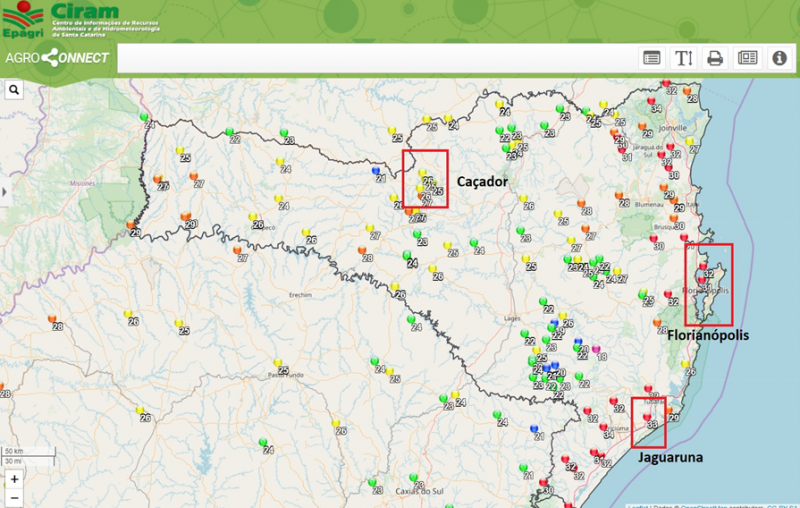This screenshot has height=508, width=800.
Task: Zoom out with the minus button
Action: (14, 497)
